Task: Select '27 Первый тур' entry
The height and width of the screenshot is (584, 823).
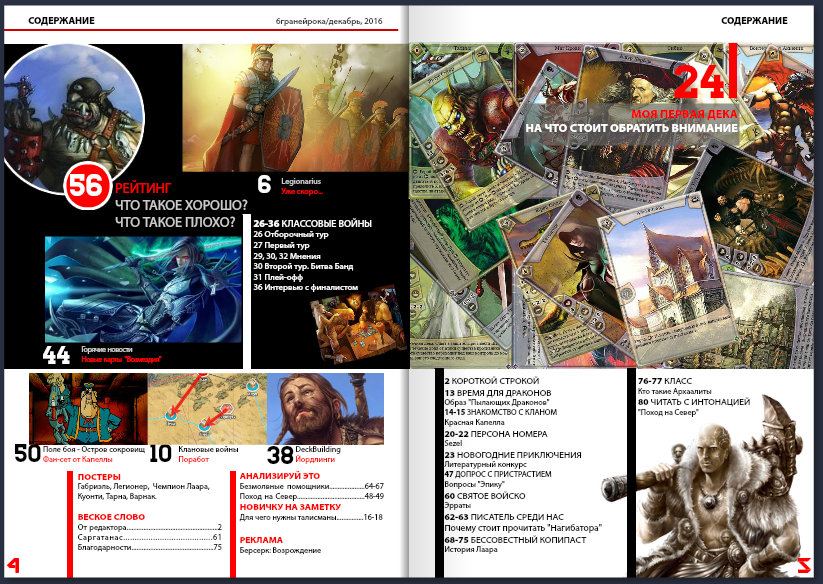Action: (x=281, y=245)
